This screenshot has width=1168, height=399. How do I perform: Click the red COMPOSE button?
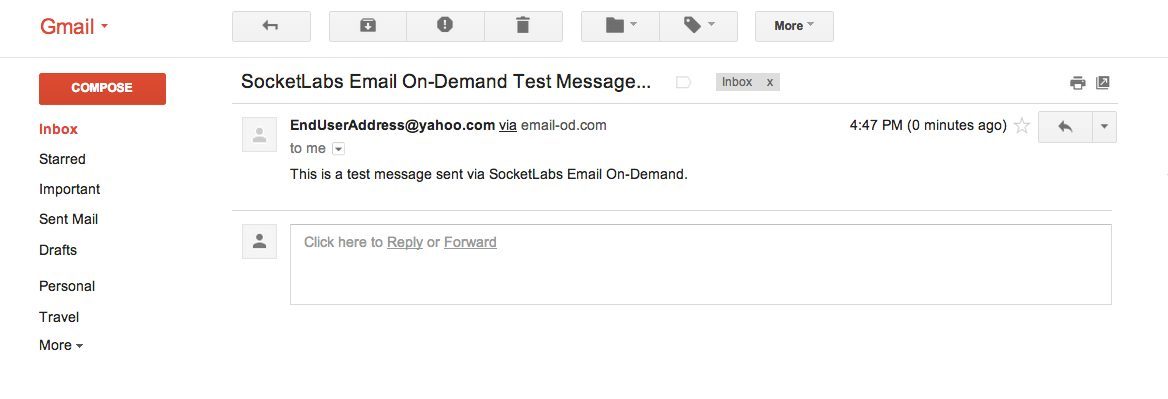pyautogui.click(x=102, y=88)
